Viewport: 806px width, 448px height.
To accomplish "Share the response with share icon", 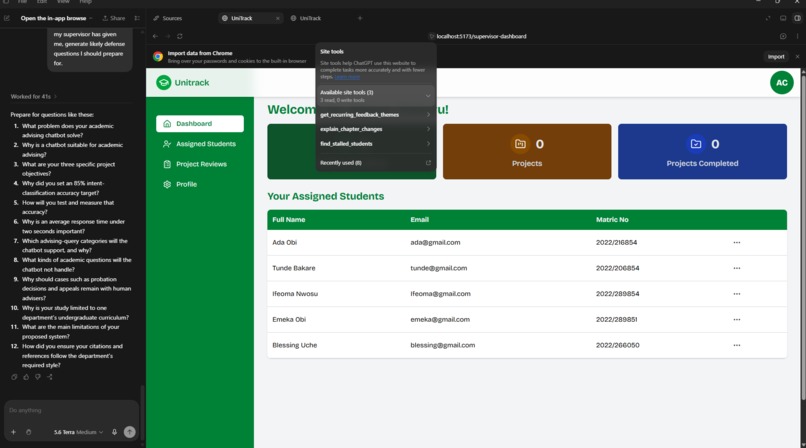I will (x=50, y=377).
